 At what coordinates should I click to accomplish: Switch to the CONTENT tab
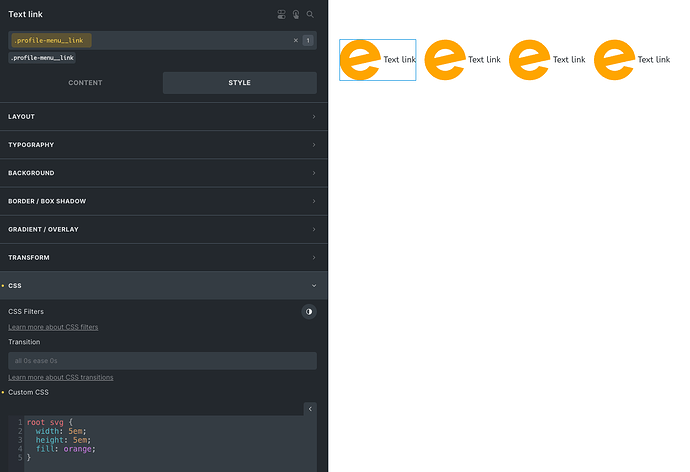coord(85,83)
